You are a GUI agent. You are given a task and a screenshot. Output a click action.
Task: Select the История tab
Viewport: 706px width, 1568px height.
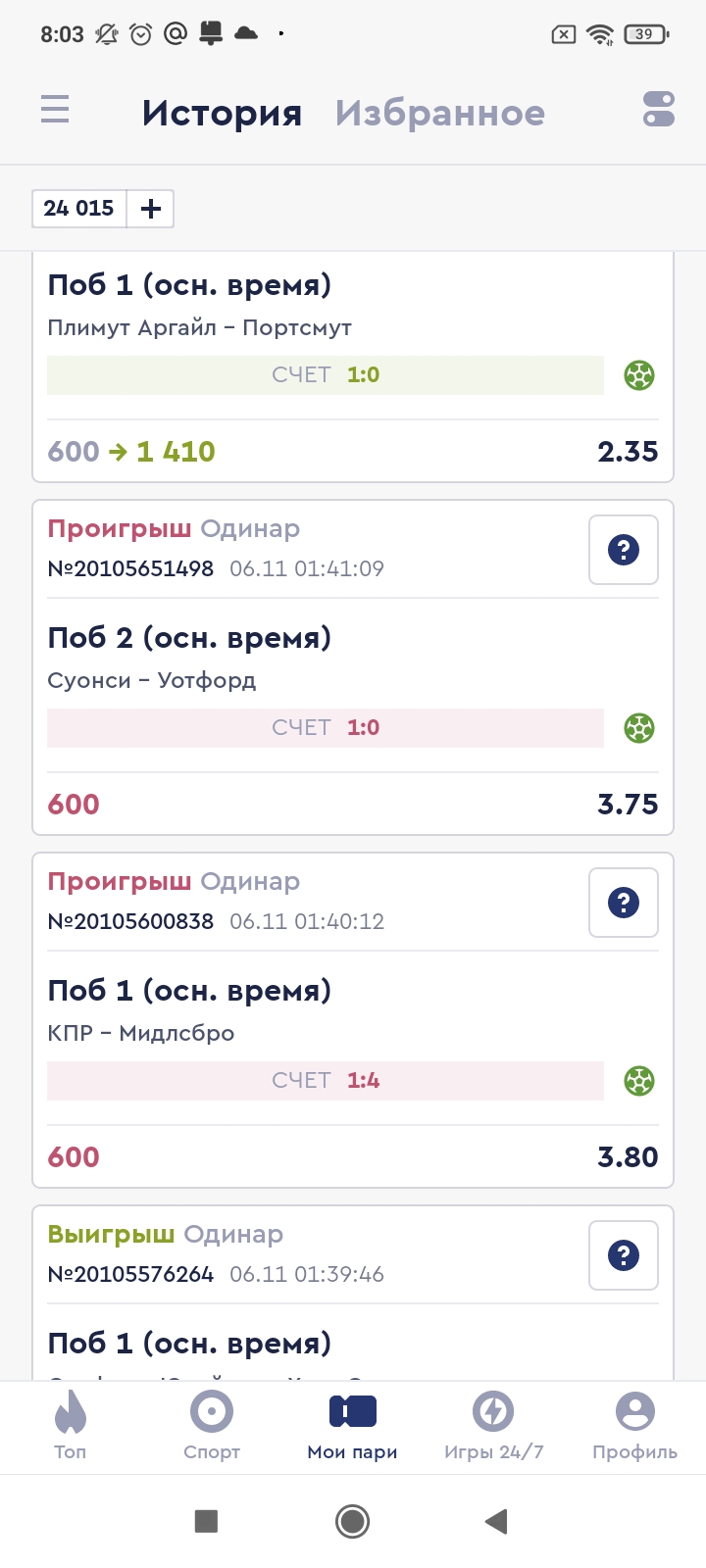222,114
